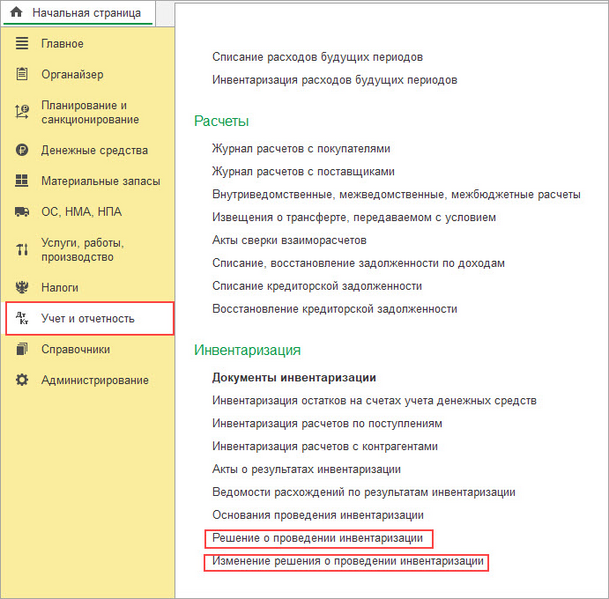Open Инвентаризация расчетов с контрагентами
The width and height of the screenshot is (609, 599).
coord(325,446)
